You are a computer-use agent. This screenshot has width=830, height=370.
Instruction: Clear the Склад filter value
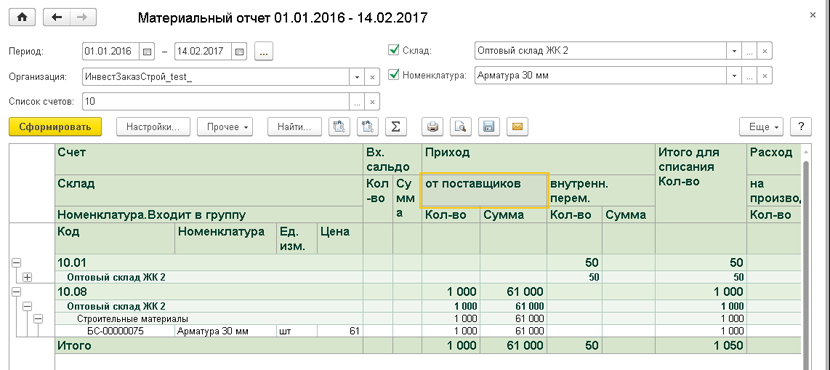pyautogui.click(x=764, y=51)
